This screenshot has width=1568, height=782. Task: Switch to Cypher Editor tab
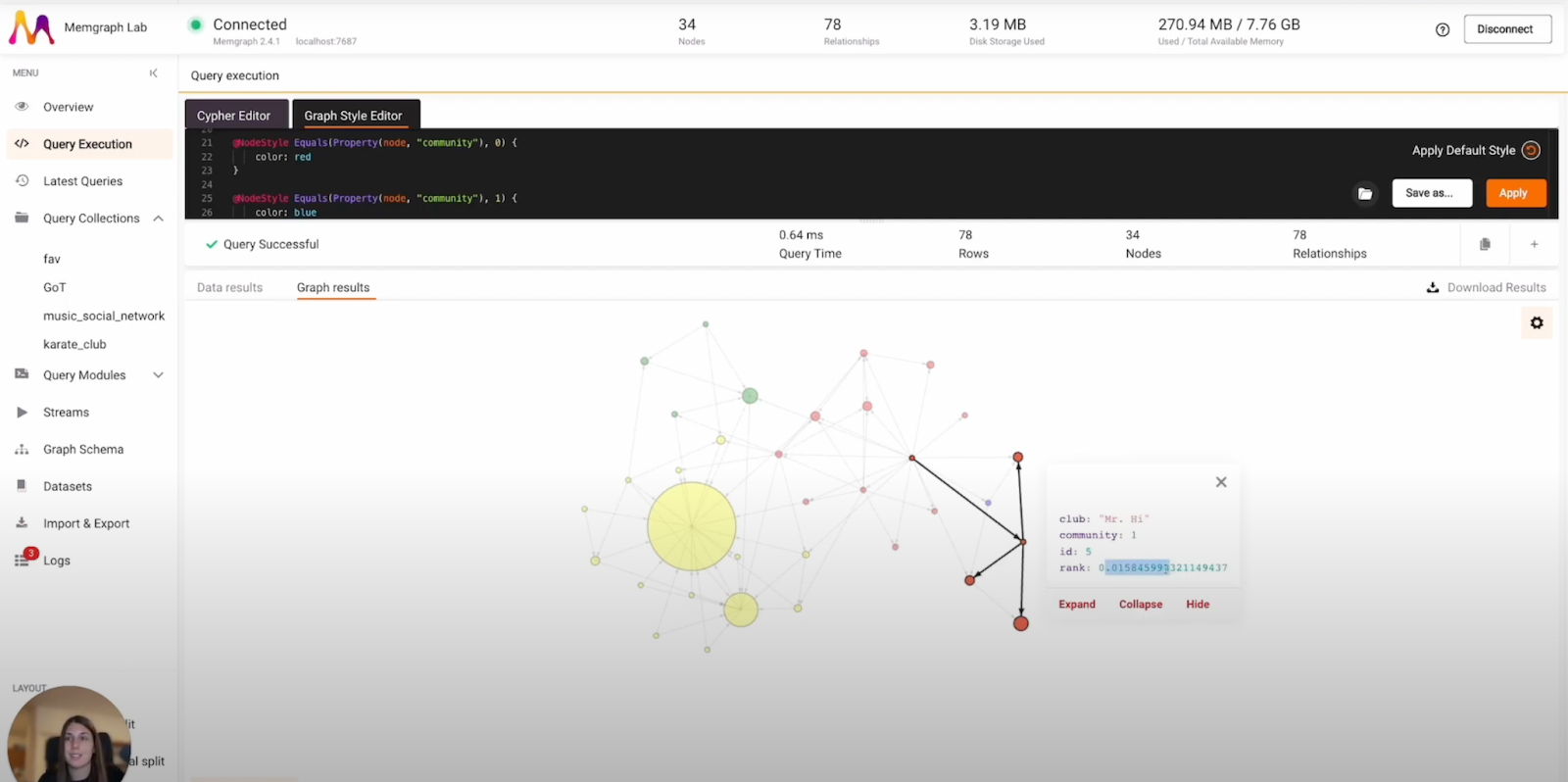pyautogui.click(x=233, y=115)
